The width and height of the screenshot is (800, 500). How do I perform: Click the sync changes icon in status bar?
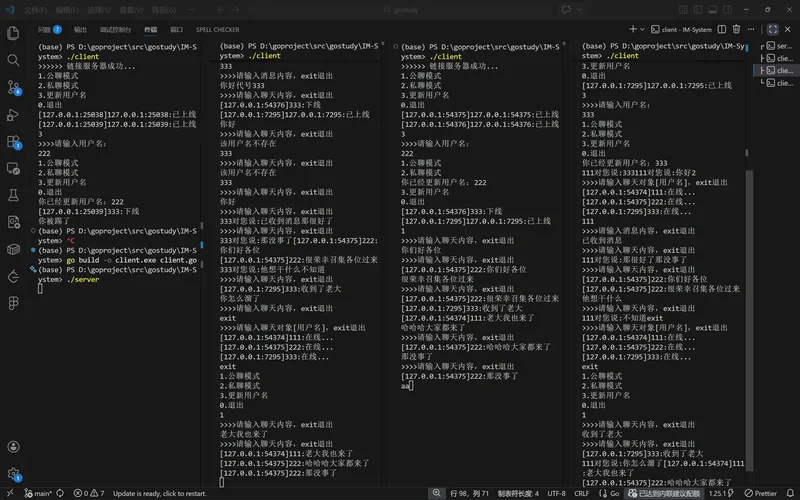point(60,493)
